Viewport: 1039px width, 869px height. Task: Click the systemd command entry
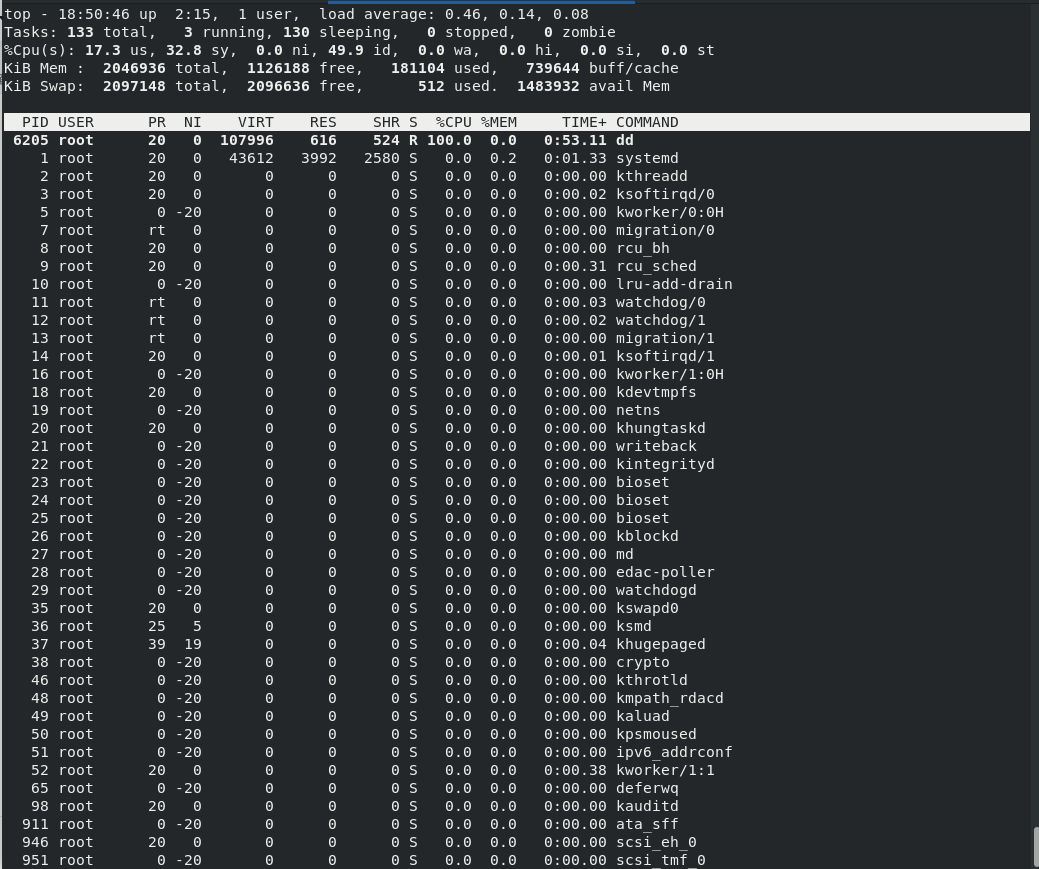point(647,158)
